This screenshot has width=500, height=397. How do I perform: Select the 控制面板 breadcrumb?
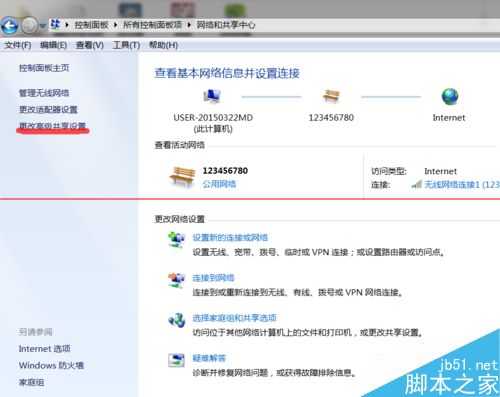(x=91, y=25)
